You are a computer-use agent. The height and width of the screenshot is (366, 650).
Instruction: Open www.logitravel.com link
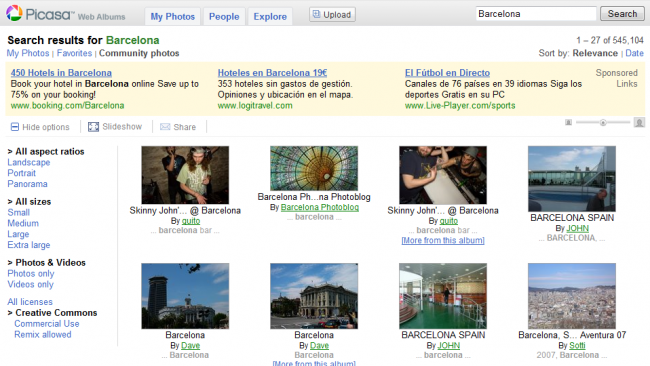coord(255,105)
